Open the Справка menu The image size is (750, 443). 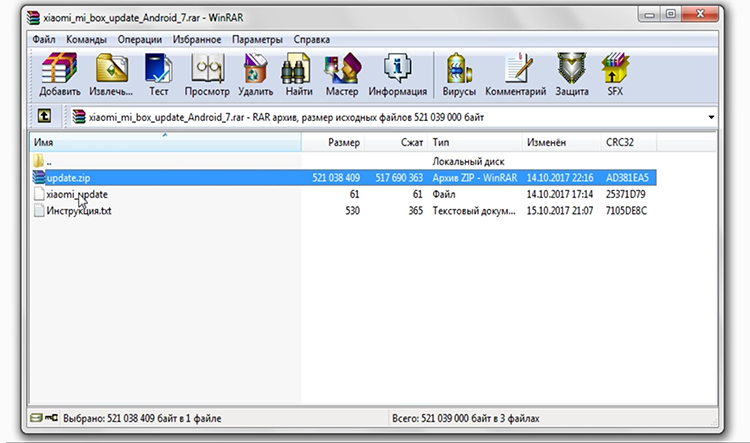[x=311, y=40]
